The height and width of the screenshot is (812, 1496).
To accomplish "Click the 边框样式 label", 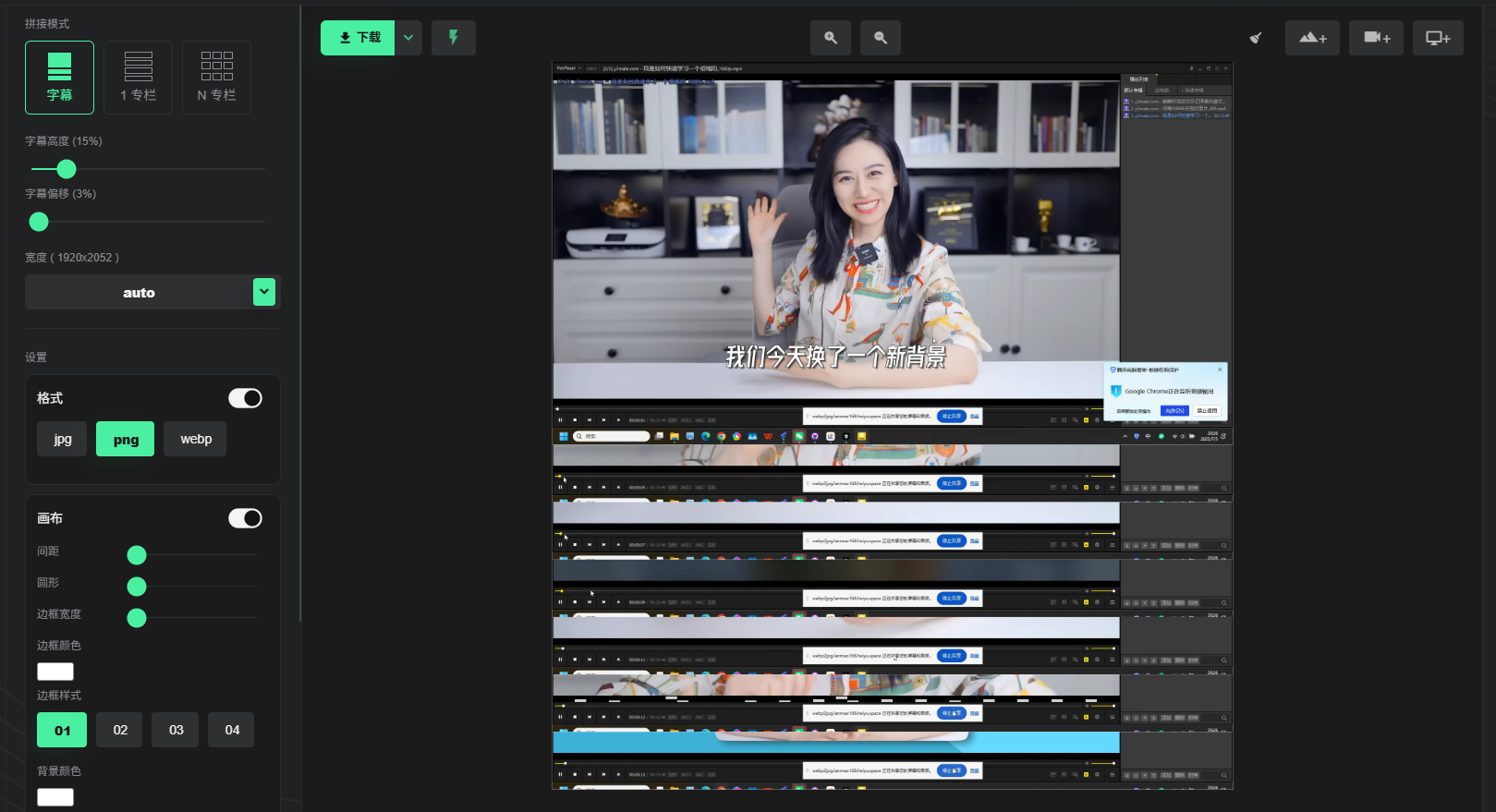I will coord(59,696).
